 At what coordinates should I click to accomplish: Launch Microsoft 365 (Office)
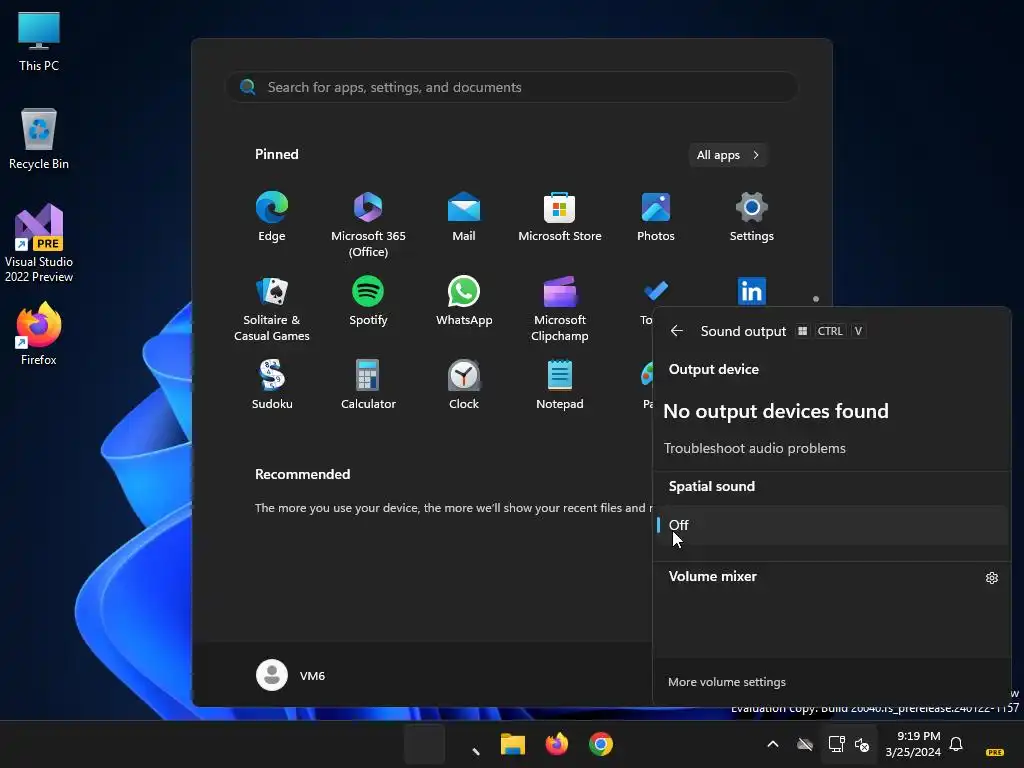point(368,225)
